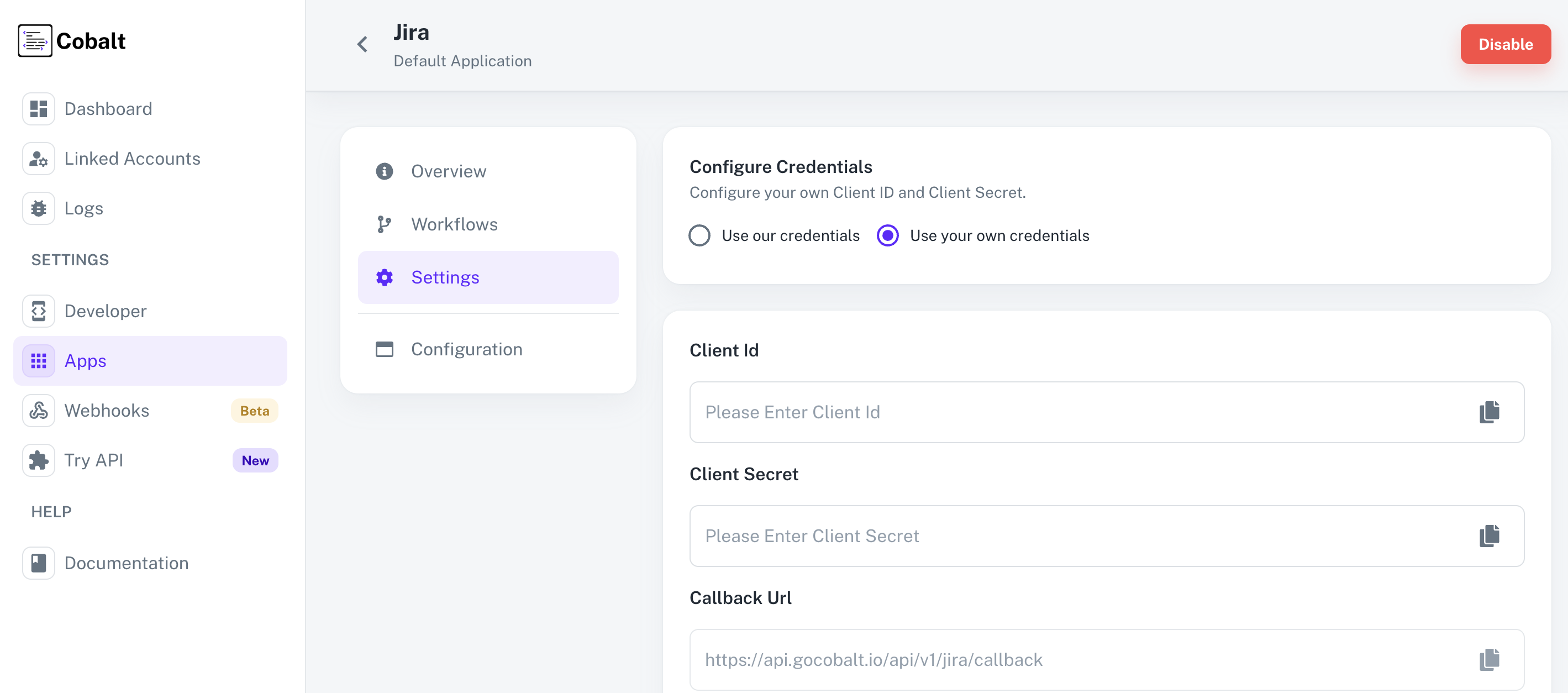This screenshot has height=693, width=1568.
Task: Select the Use our credentials option
Action: click(699, 235)
